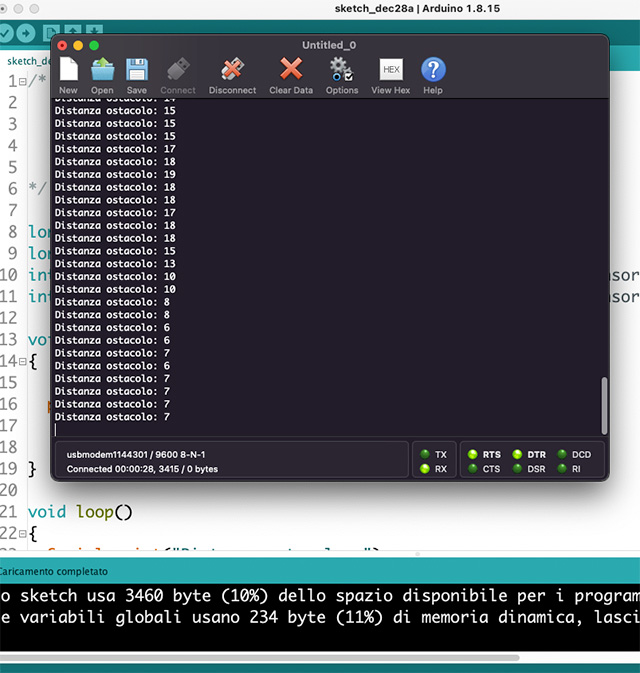Toggle the RTS signal indicator
Screen dimensions: 640x673
click(x=473, y=454)
